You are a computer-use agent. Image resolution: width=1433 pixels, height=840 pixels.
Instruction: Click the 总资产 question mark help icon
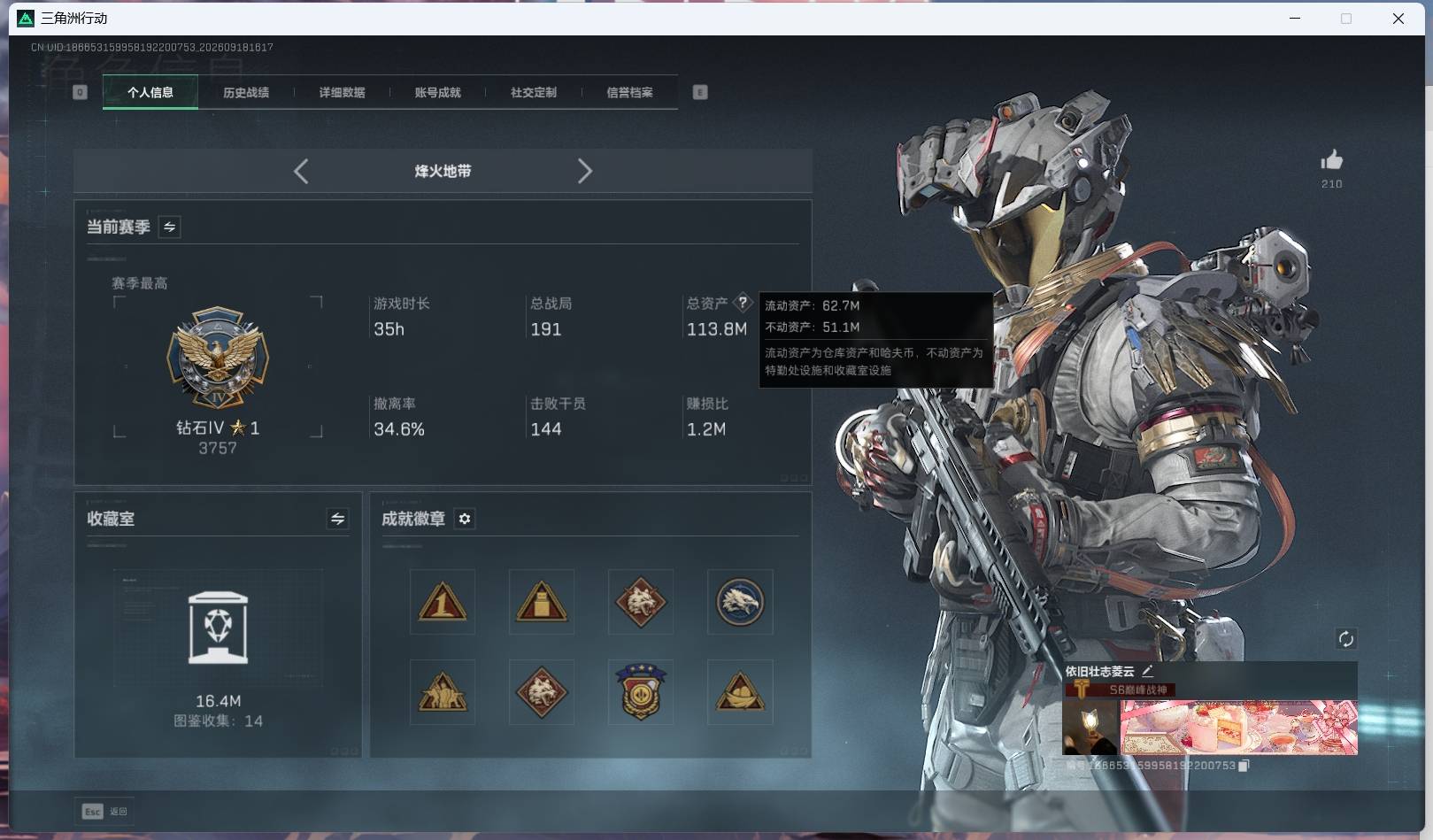coord(743,303)
